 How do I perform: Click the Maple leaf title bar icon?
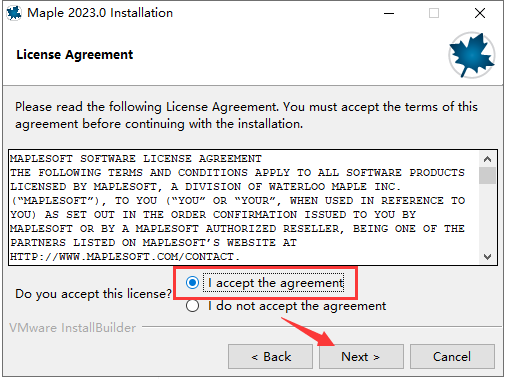14,13
